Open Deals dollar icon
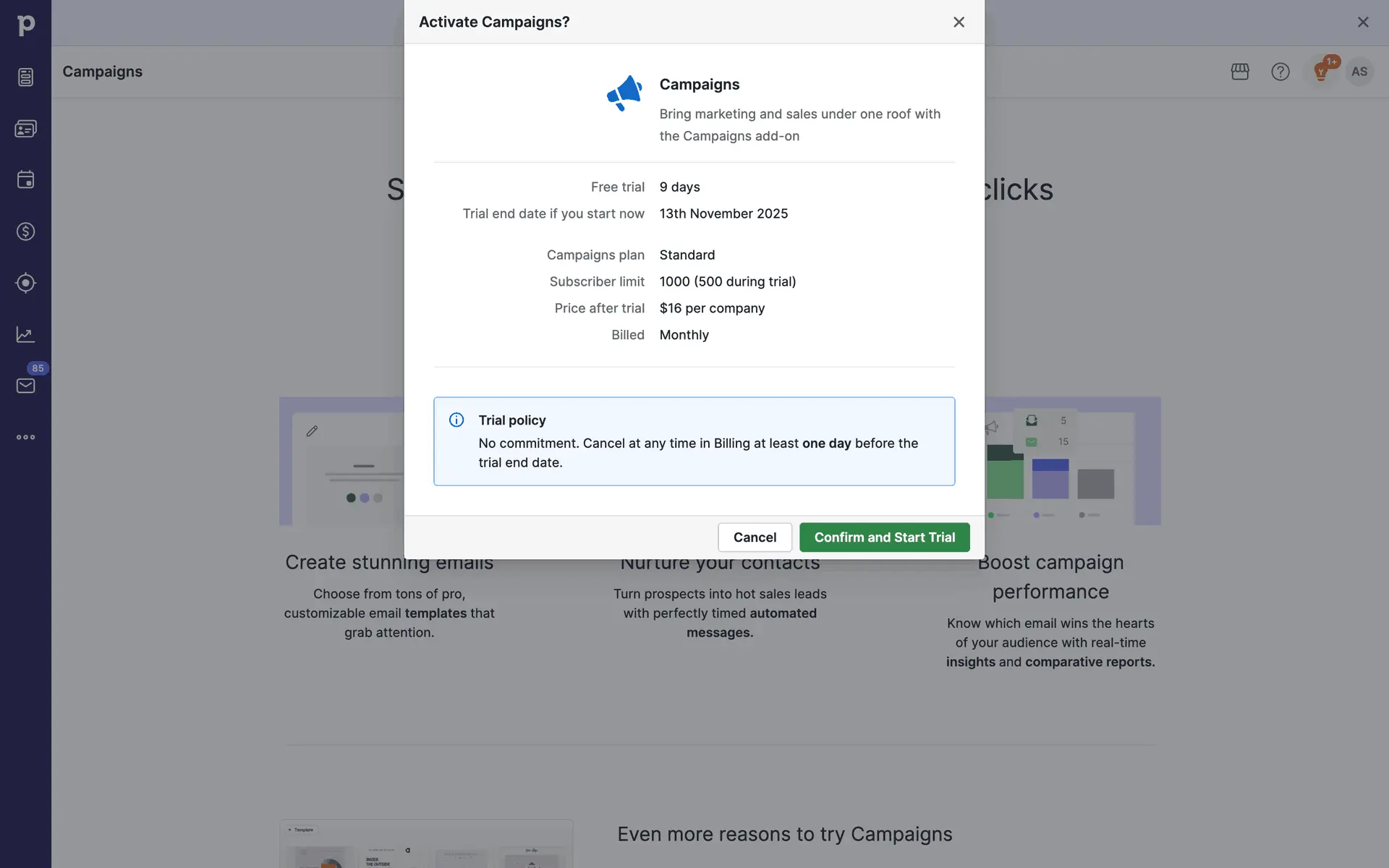The image size is (1389, 868). click(25, 231)
